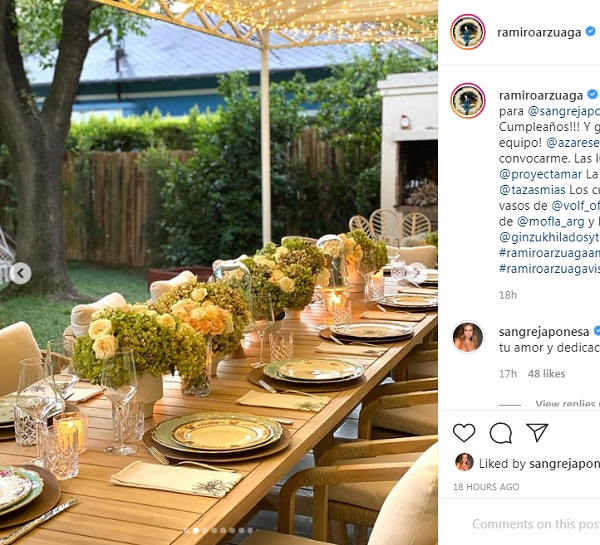Open the ramiroarzuaga profile picture in the header

click(468, 32)
